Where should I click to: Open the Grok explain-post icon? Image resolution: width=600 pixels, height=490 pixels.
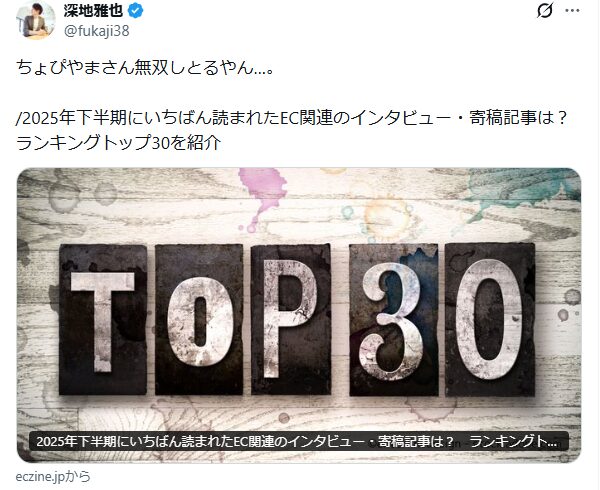click(x=544, y=11)
